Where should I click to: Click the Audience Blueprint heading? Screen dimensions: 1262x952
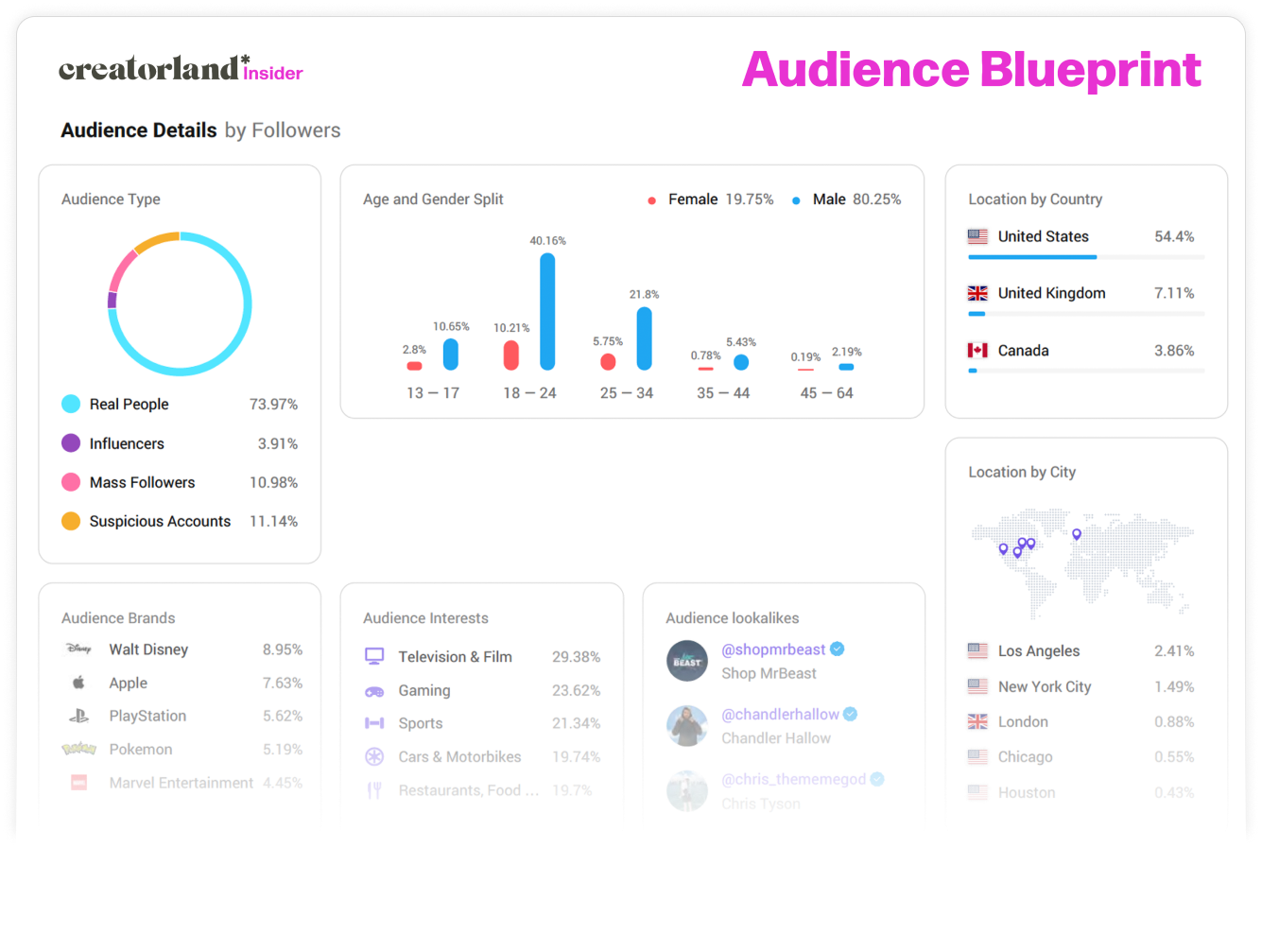(971, 70)
